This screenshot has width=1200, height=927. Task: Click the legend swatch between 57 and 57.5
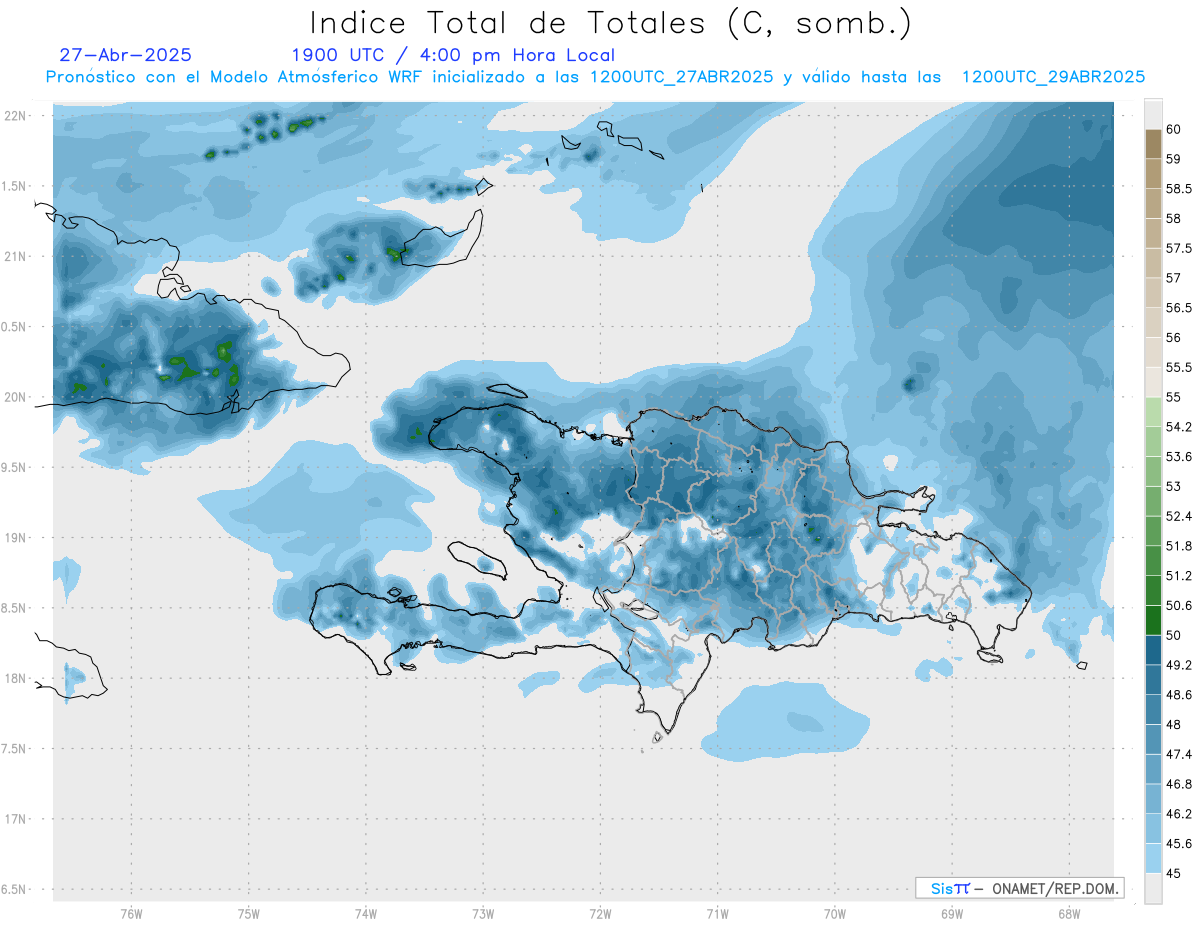coord(1153,263)
